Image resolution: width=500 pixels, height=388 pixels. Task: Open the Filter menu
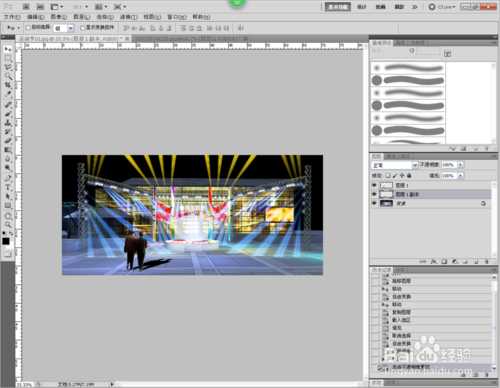coord(128,17)
